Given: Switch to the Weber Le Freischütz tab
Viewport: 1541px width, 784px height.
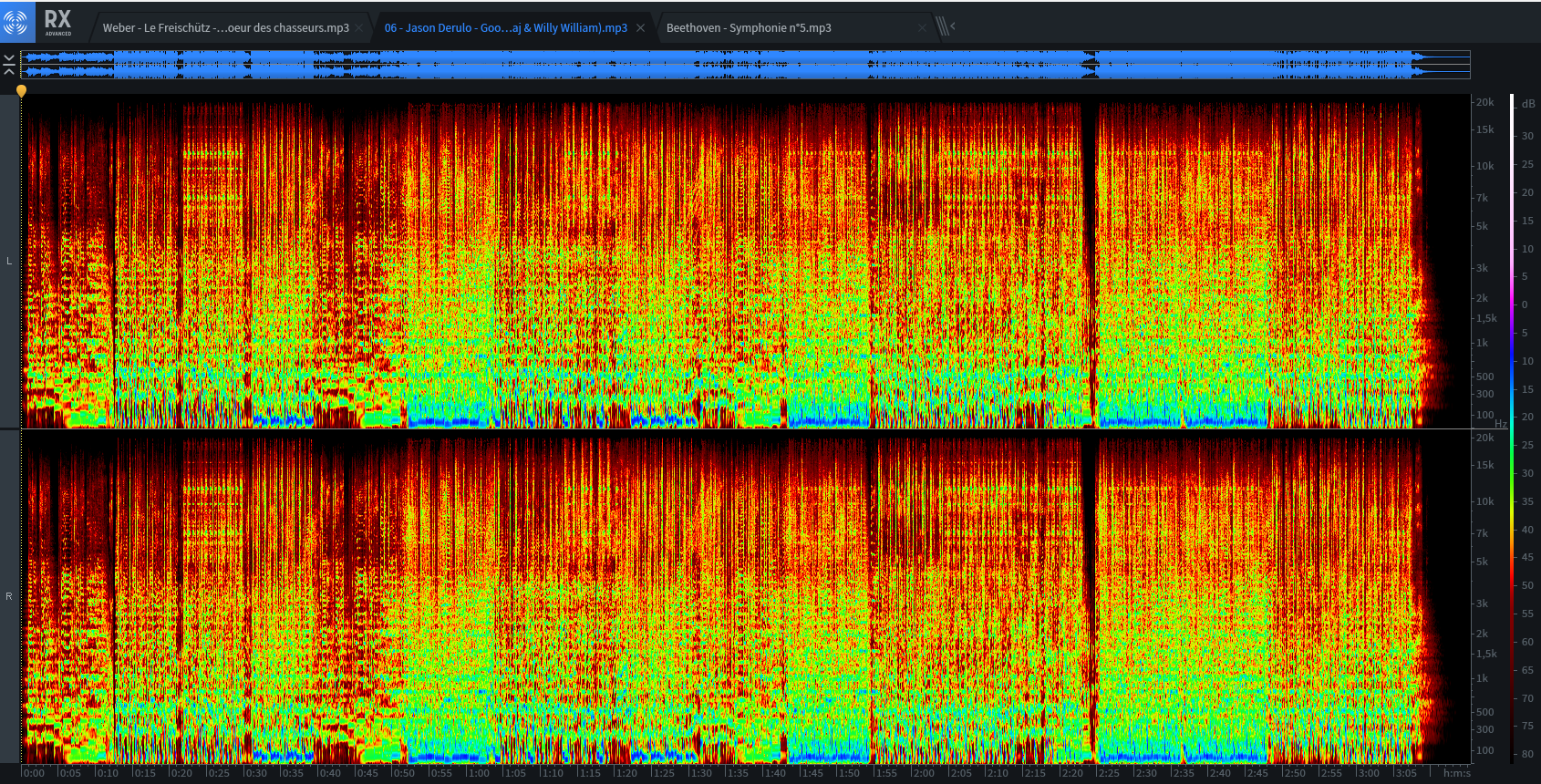Looking at the screenshot, I should 225,28.
